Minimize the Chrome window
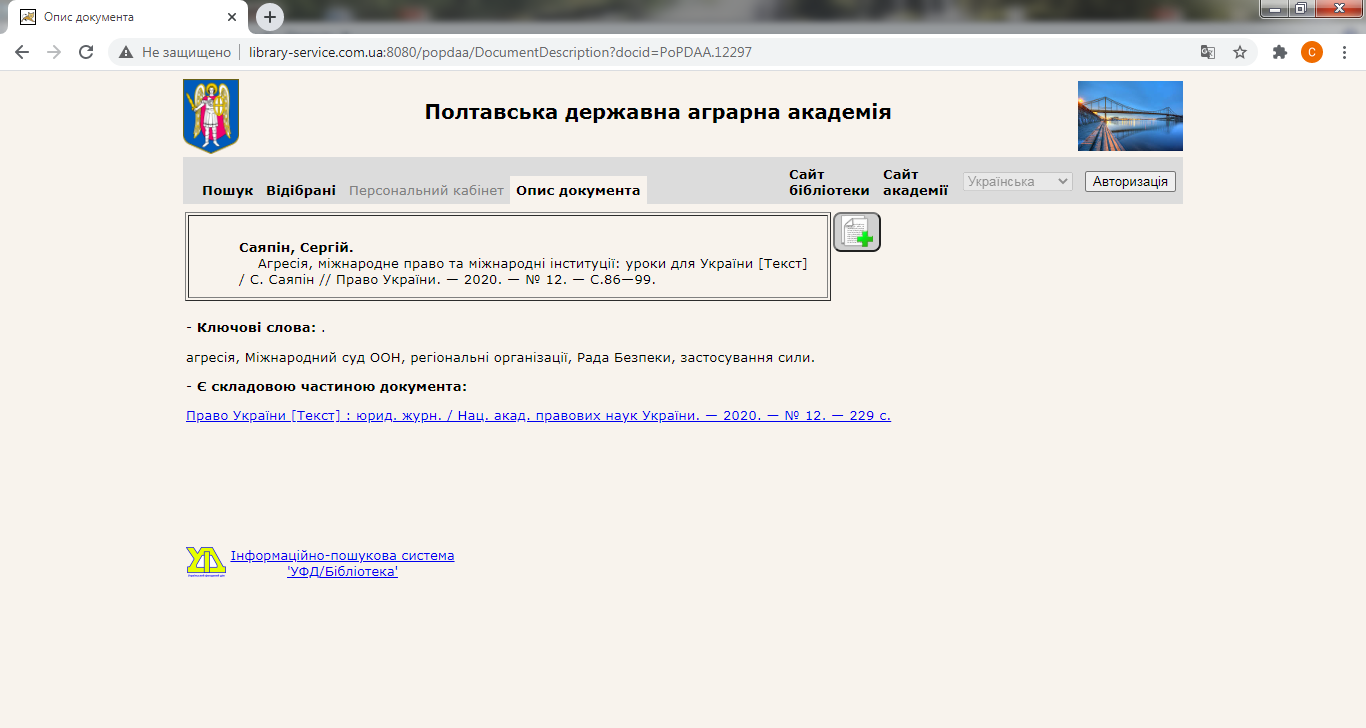Viewport: 1366px width, 728px height. click(1275, 9)
